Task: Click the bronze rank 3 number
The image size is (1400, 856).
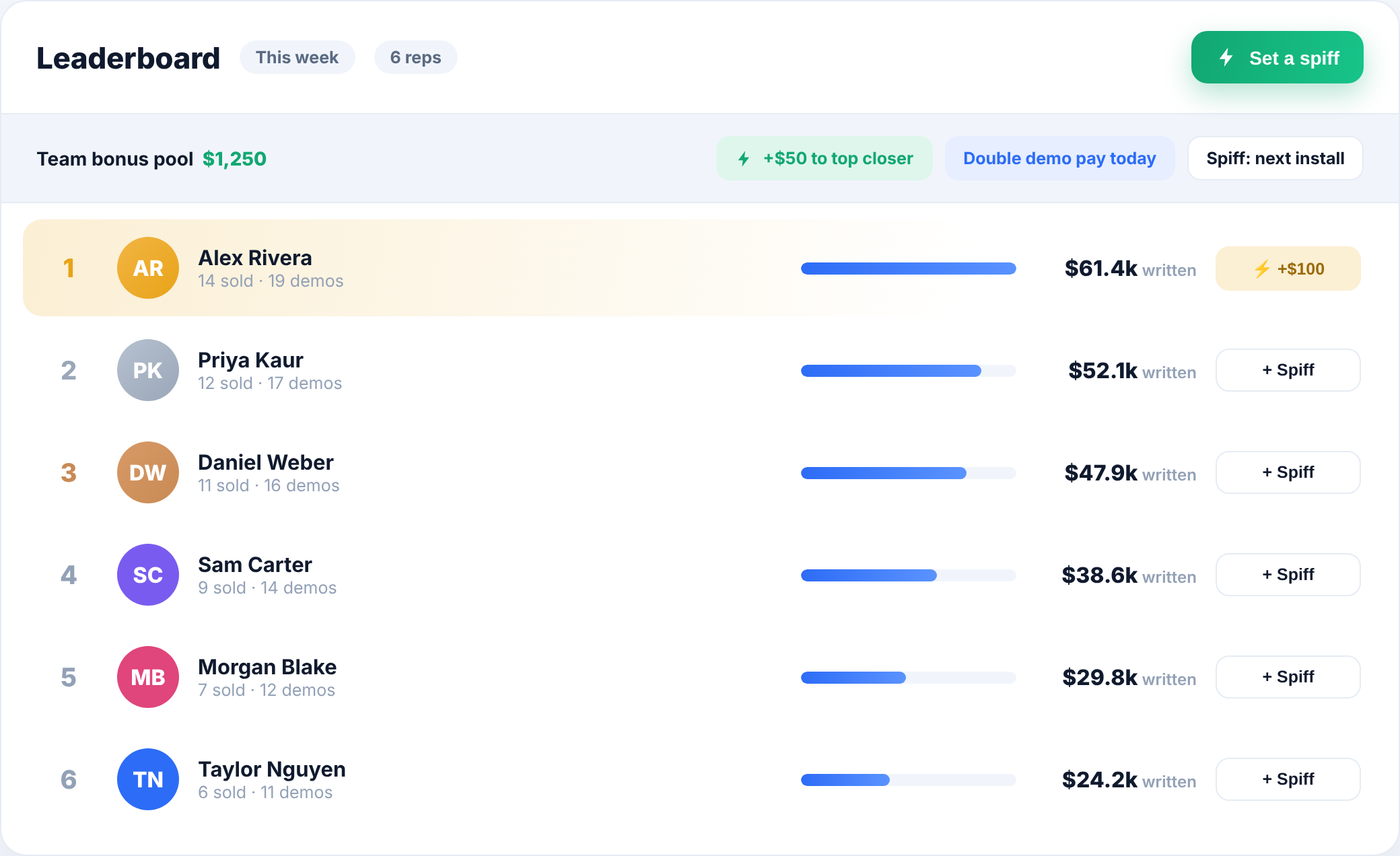Action: [69, 473]
